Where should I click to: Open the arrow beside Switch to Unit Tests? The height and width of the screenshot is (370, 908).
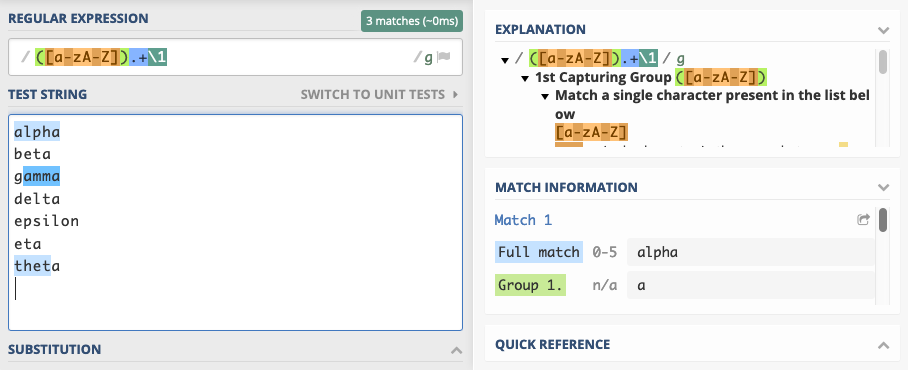coord(456,94)
